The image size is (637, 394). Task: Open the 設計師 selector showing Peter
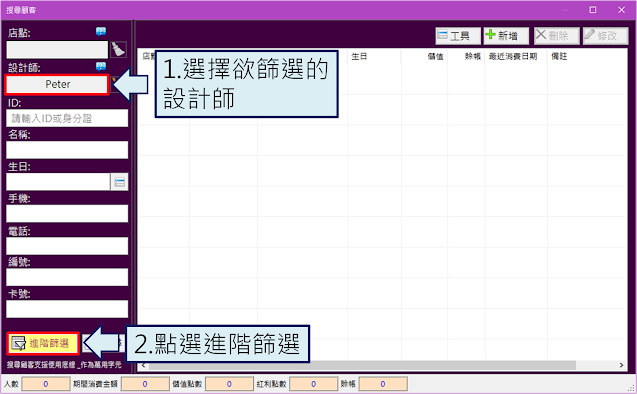57,84
